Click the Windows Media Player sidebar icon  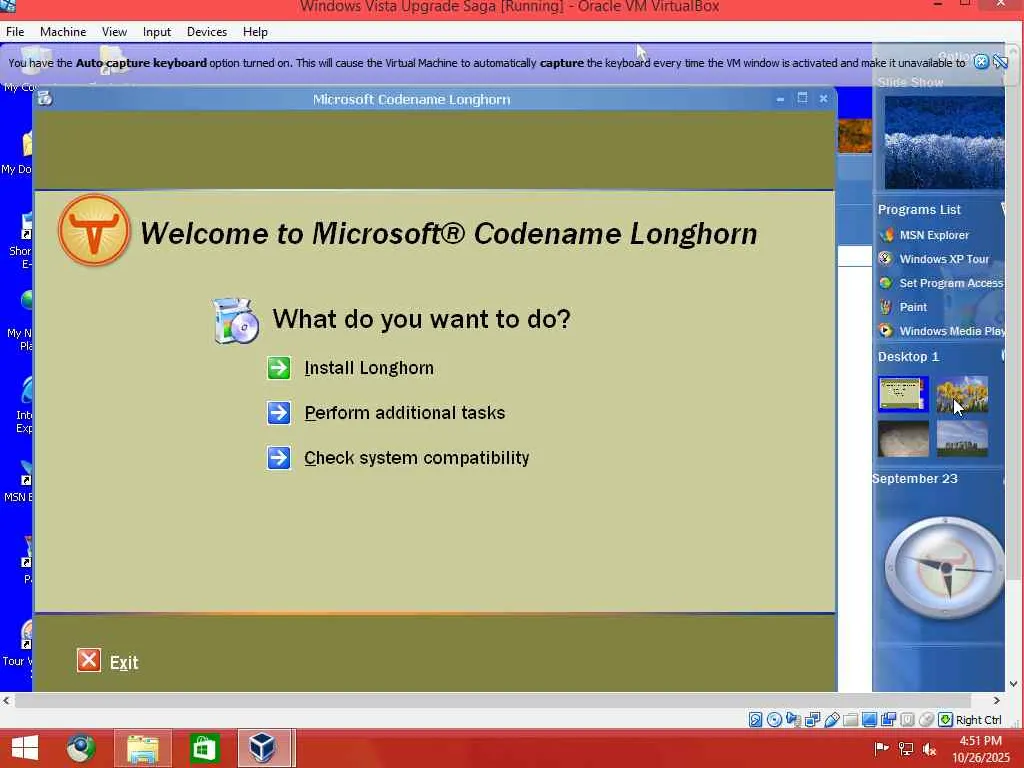886,330
